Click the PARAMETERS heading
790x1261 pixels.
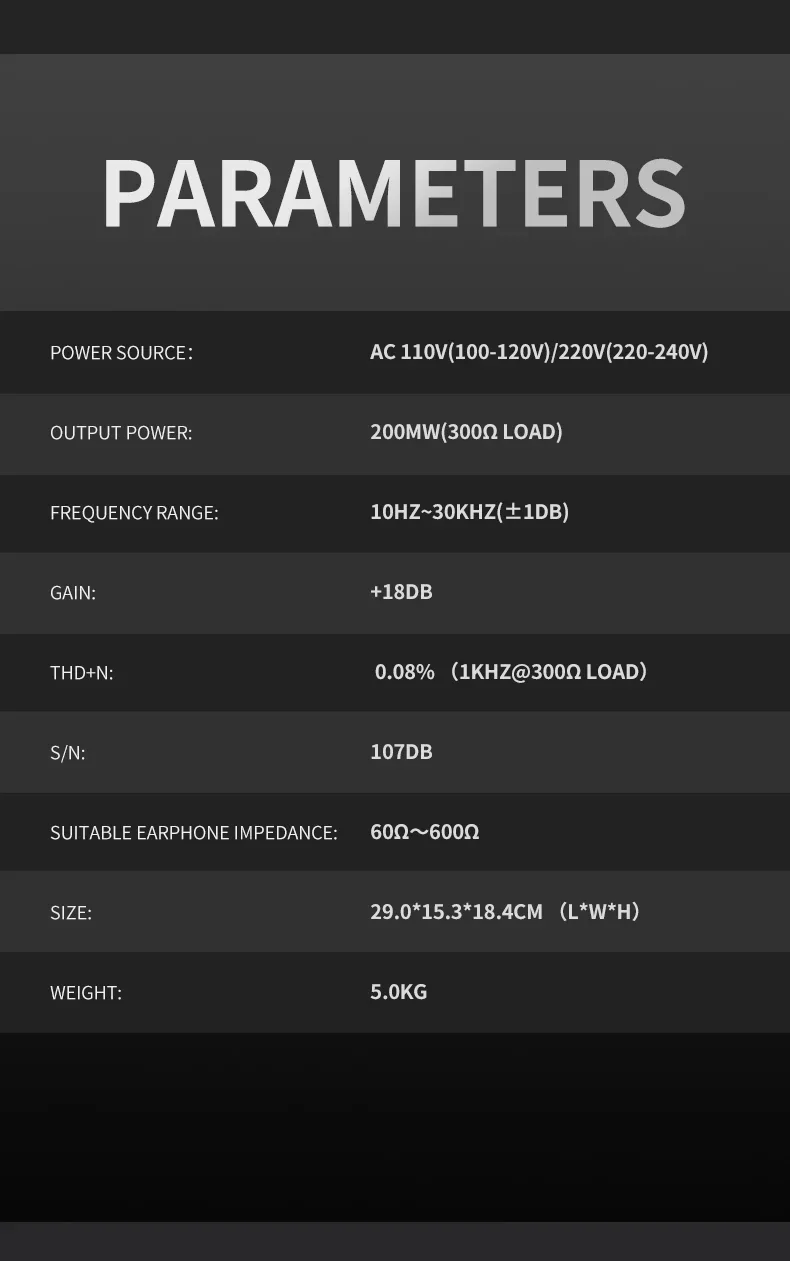[x=394, y=193]
